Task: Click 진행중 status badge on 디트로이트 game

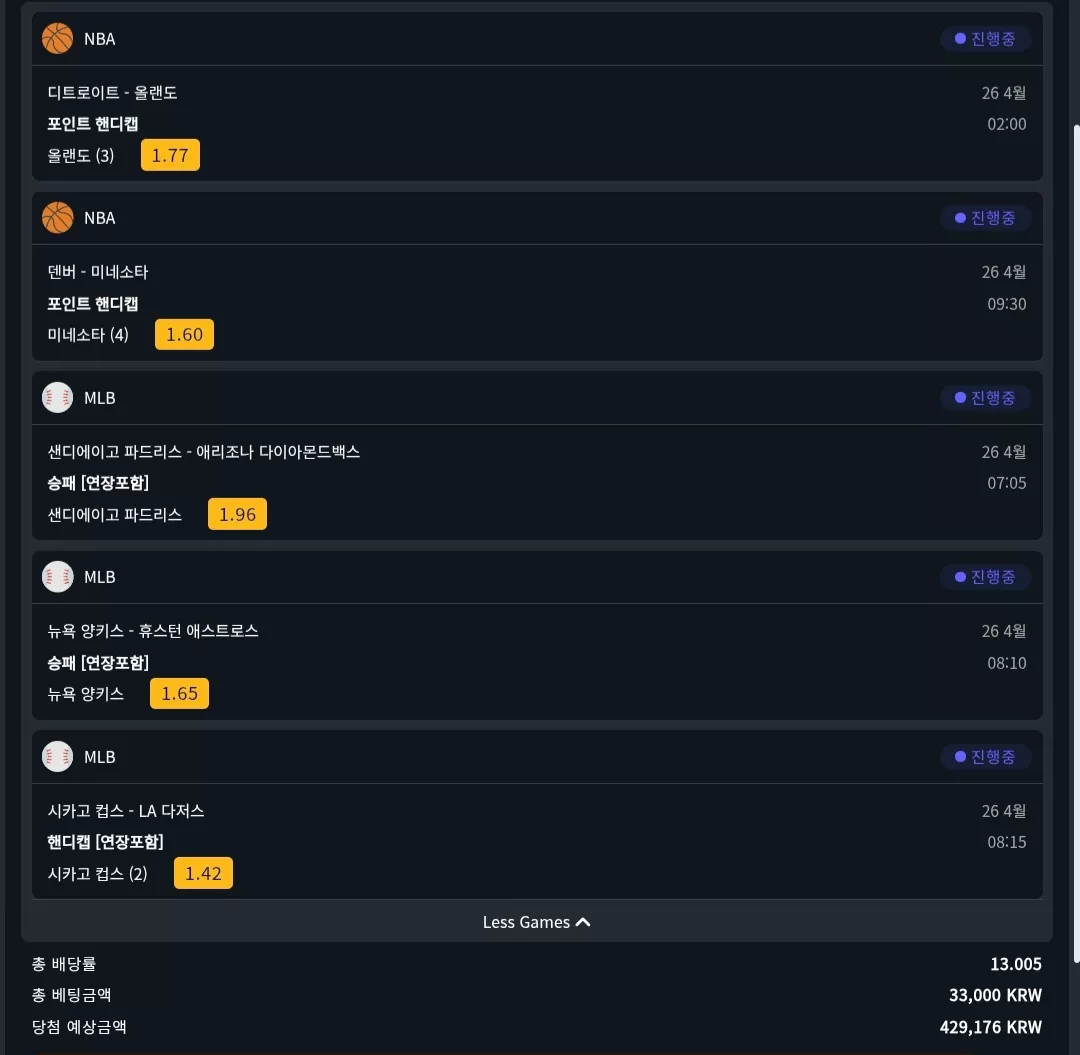Action: (986, 39)
